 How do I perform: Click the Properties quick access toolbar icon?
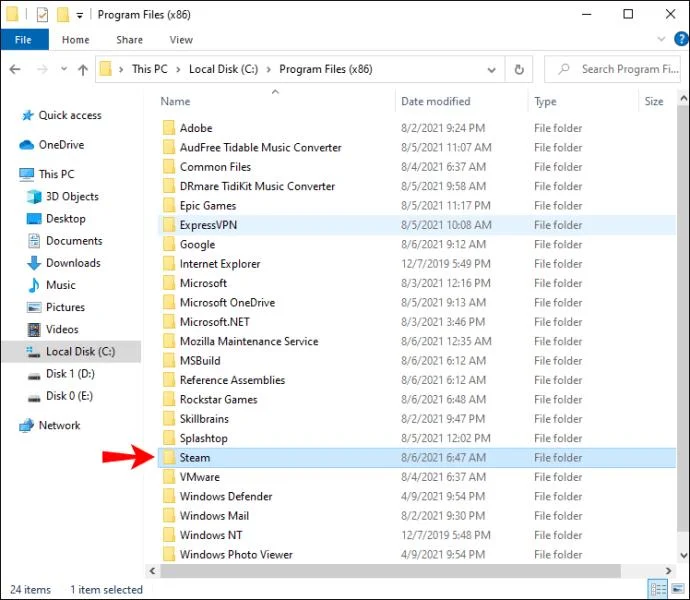pyautogui.click(x=42, y=15)
